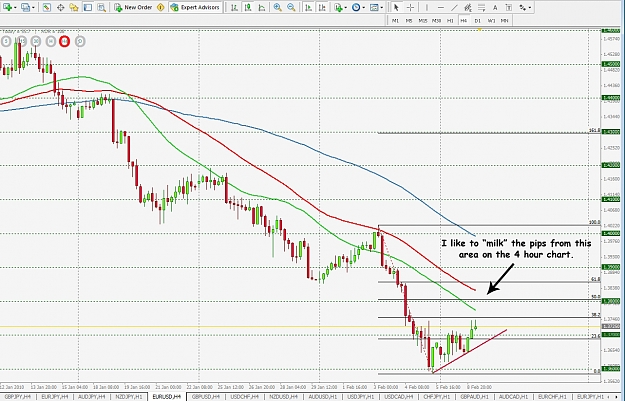The height and width of the screenshot is (401, 625).
Task: Open the NZDUSD,H4 chart tab
Action: [283, 397]
